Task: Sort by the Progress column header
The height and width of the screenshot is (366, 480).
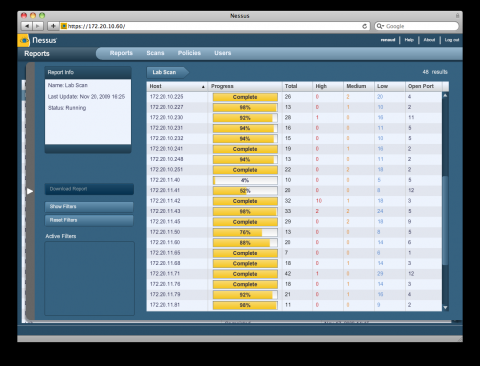Action: (x=245, y=86)
